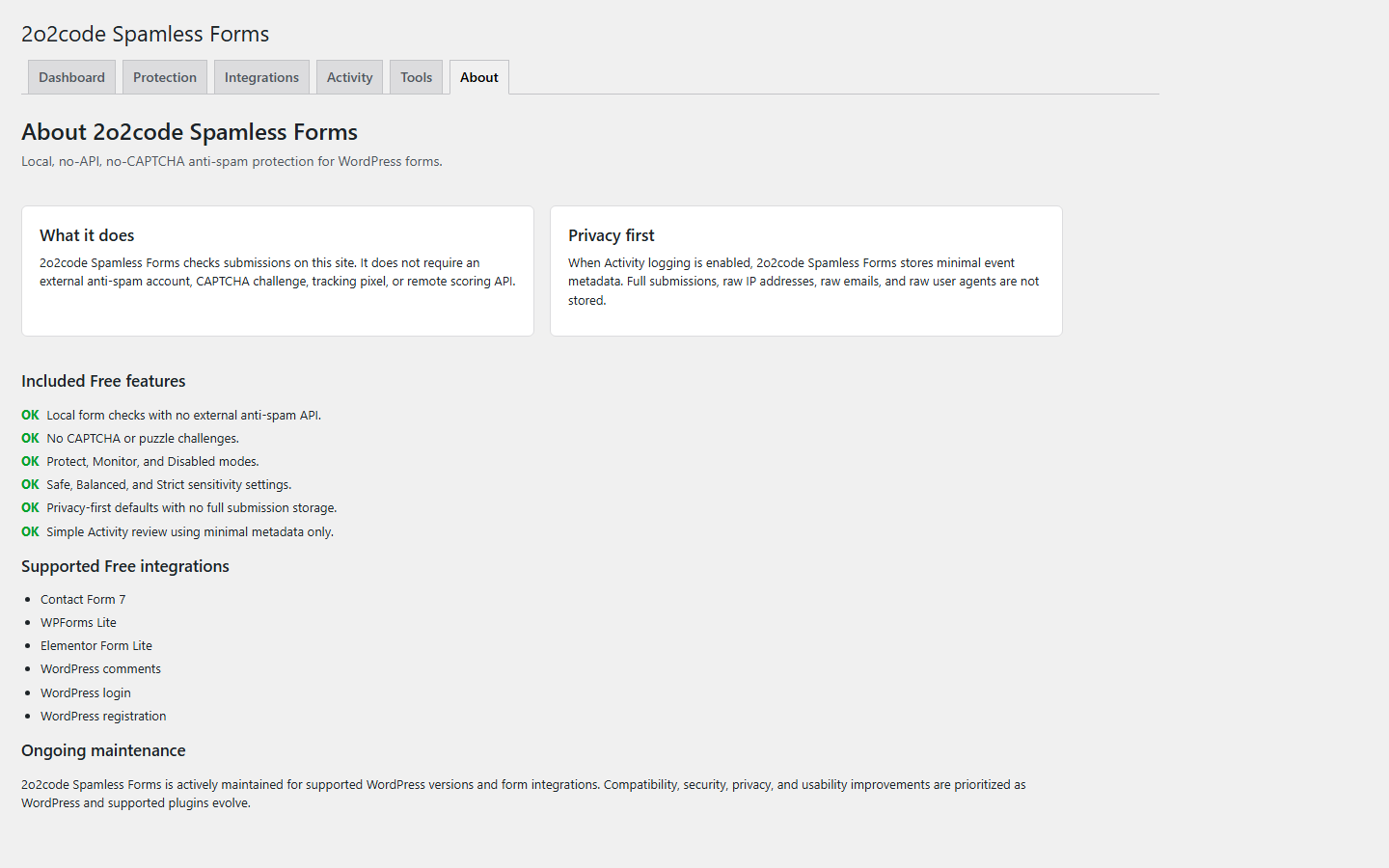Click the 'WPForms Lite' list item

pyautogui.click(x=78, y=623)
